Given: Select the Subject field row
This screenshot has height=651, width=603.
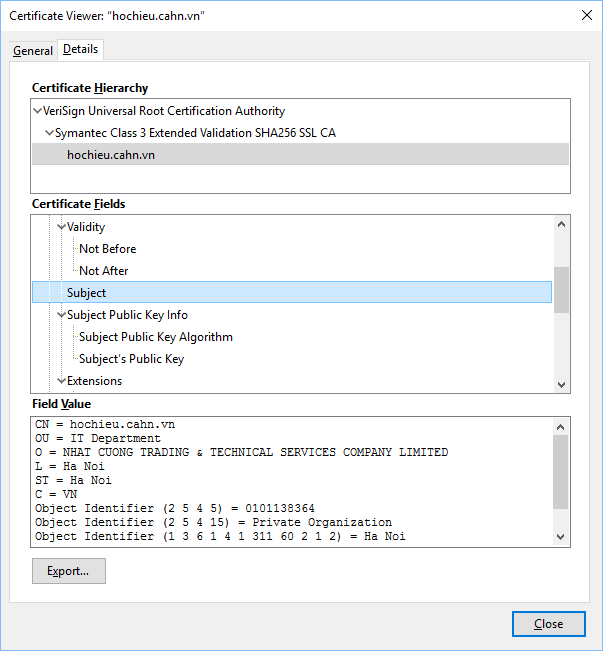Looking at the screenshot, I should click(87, 293).
